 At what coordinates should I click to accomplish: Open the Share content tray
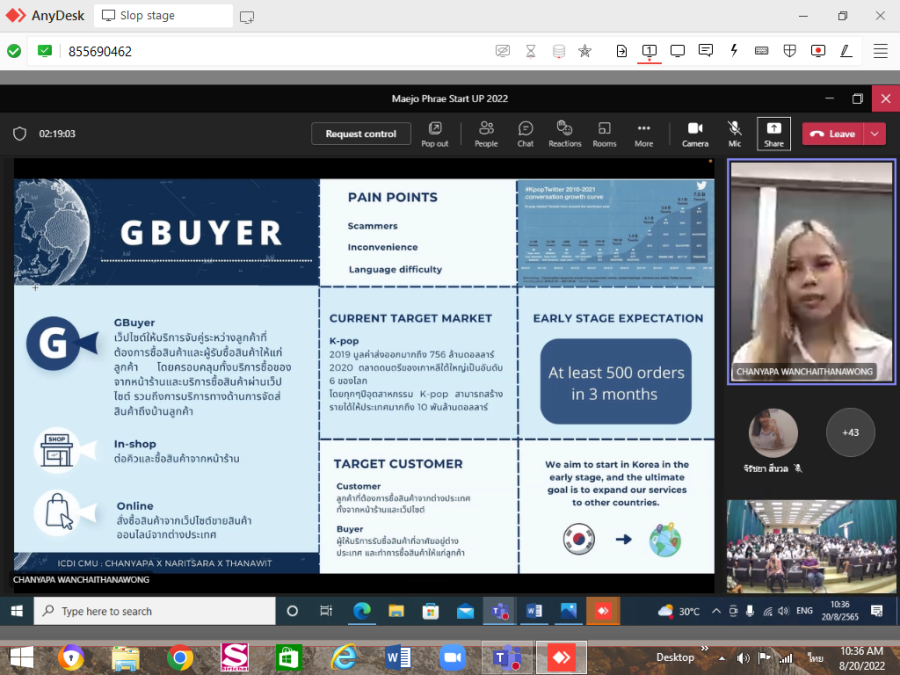coord(774,133)
